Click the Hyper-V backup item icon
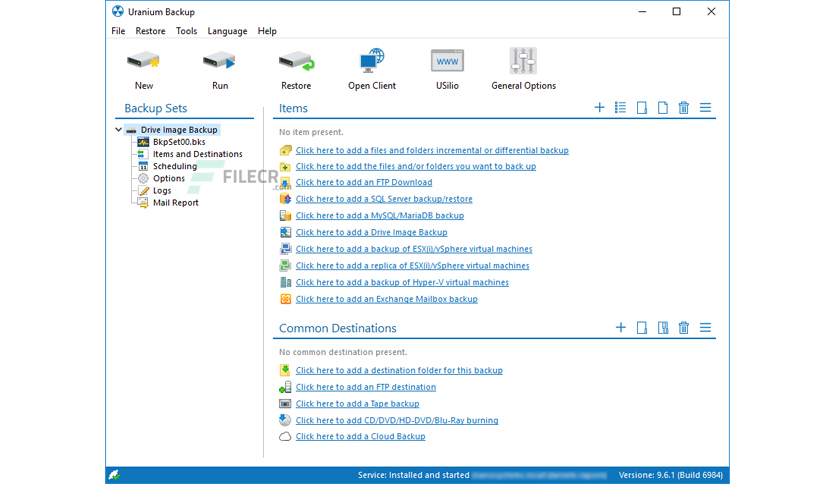Image resolution: width=836 pixels, height=484 pixels. pyautogui.click(x=285, y=283)
